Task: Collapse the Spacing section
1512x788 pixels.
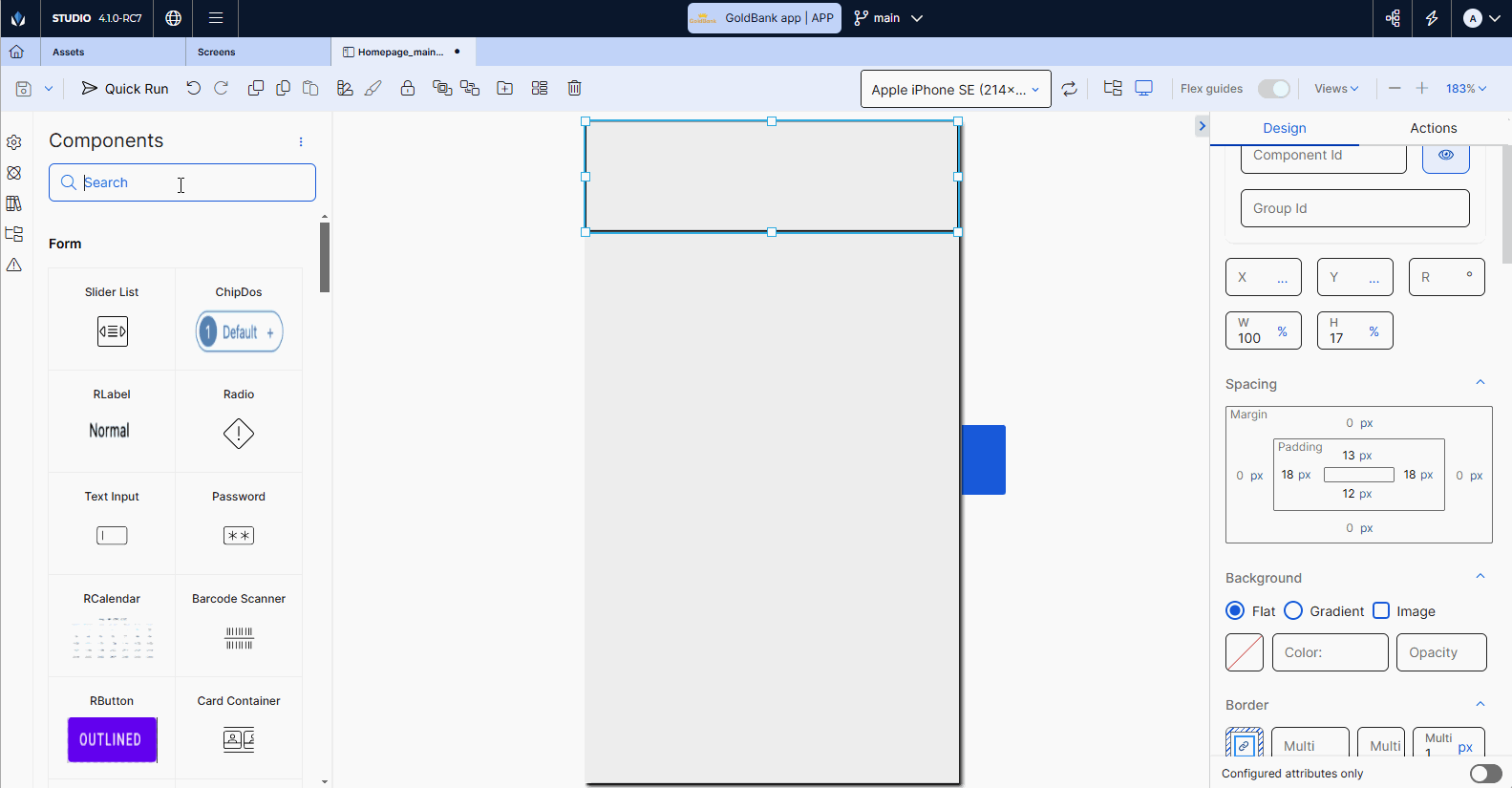Action: [1480, 383]
